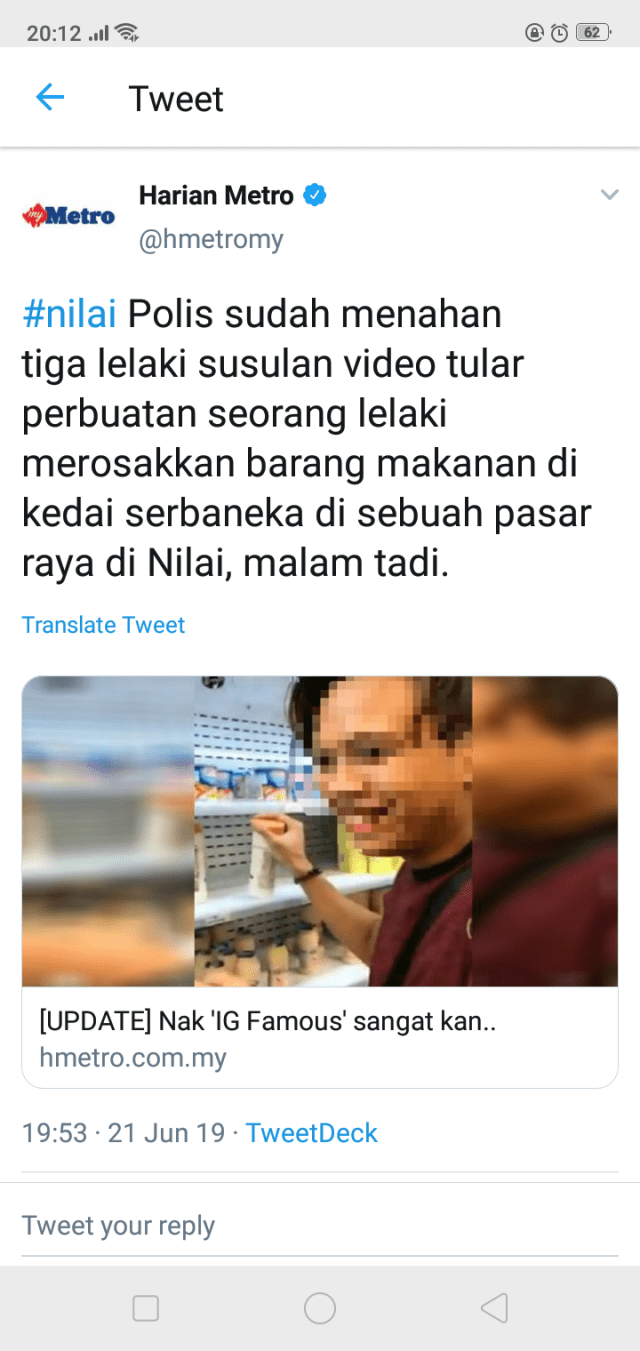The height and width of the screenshot is (1351, 640).
Task: Open Harian Metro profile picture
Action: 69,215
